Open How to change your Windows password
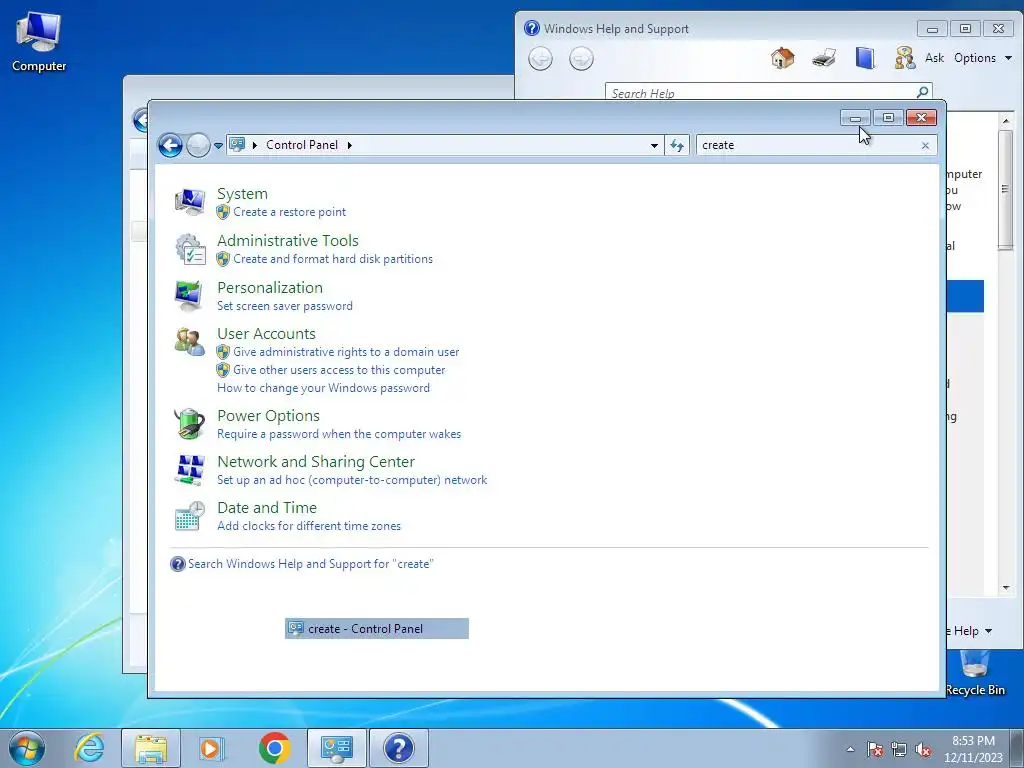This screenshot has width=1024, height=768. click(323, 389)
